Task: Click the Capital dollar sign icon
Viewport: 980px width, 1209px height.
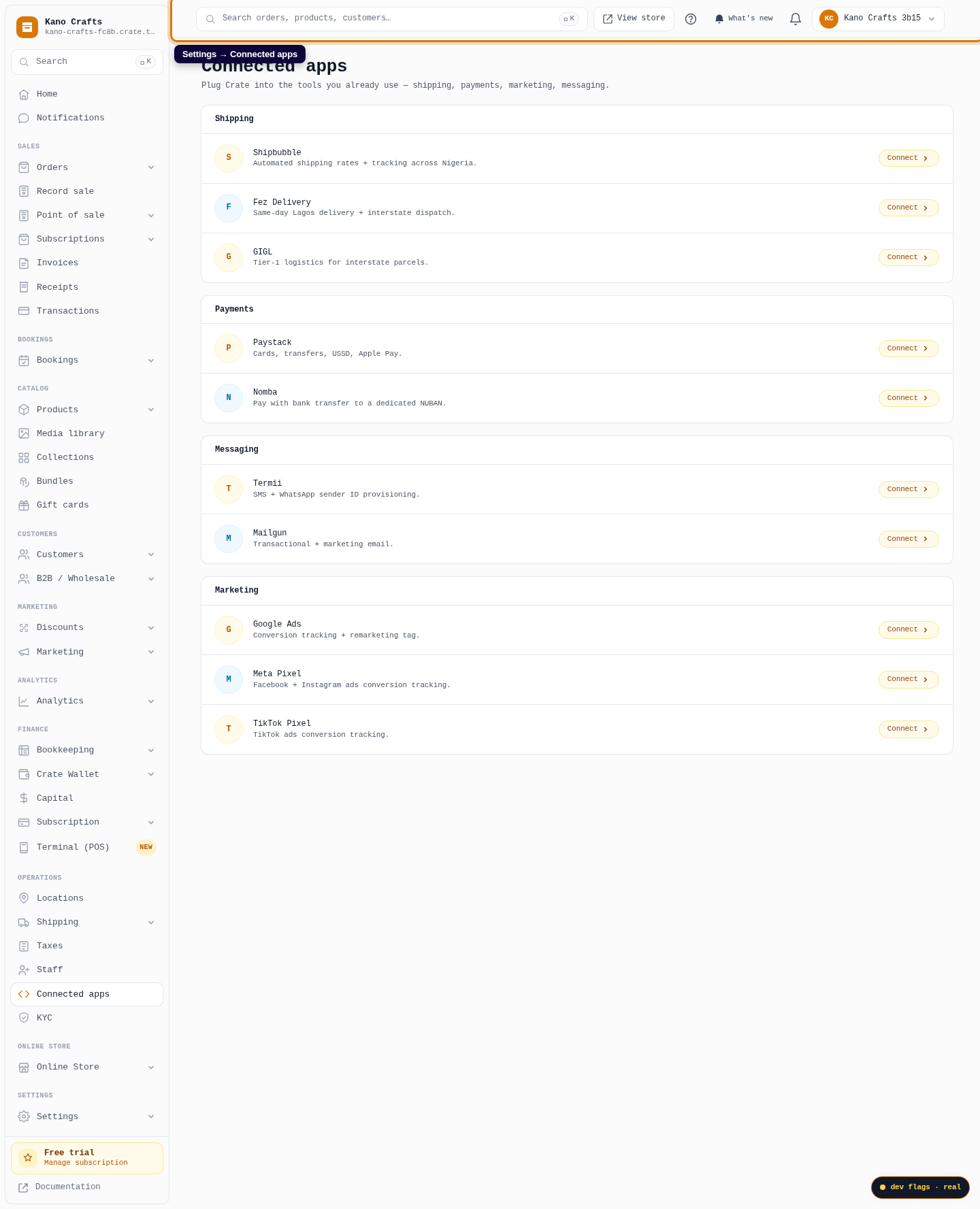Action: pyautogui.click(x=24, y=798)
